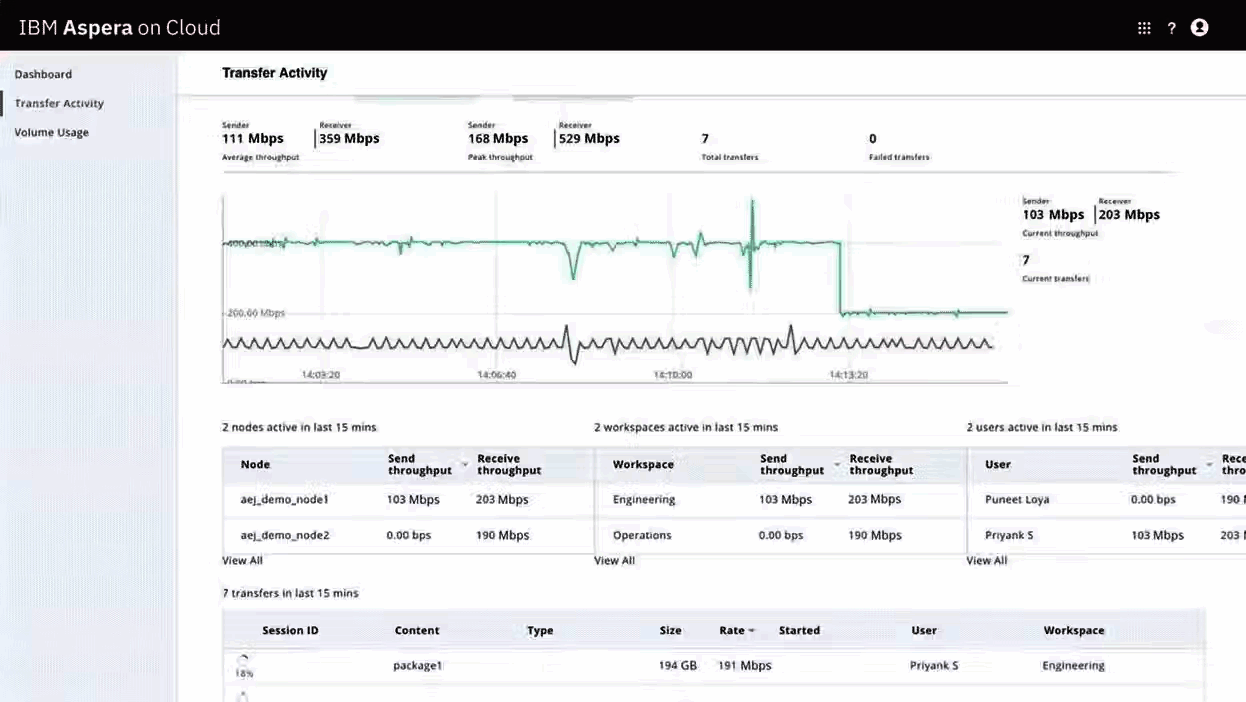Image resolution: width=1246 pixels, height=702 pixels.
Task: Select user Puneet Loya
Action: pyautogui.click(x=1018, y=499)
